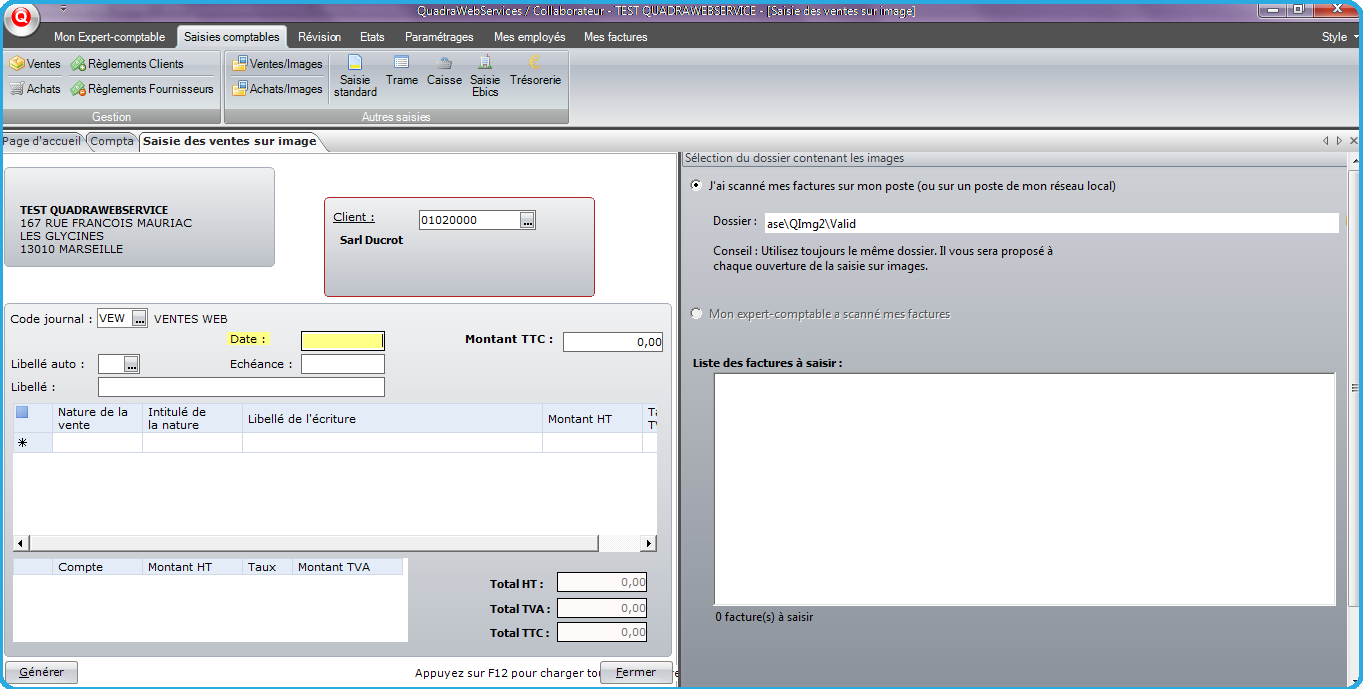1363x689 pixels.
Task: Select "J'ai scanné mes factures sur mon poste" option
Action: click(697, 186)
